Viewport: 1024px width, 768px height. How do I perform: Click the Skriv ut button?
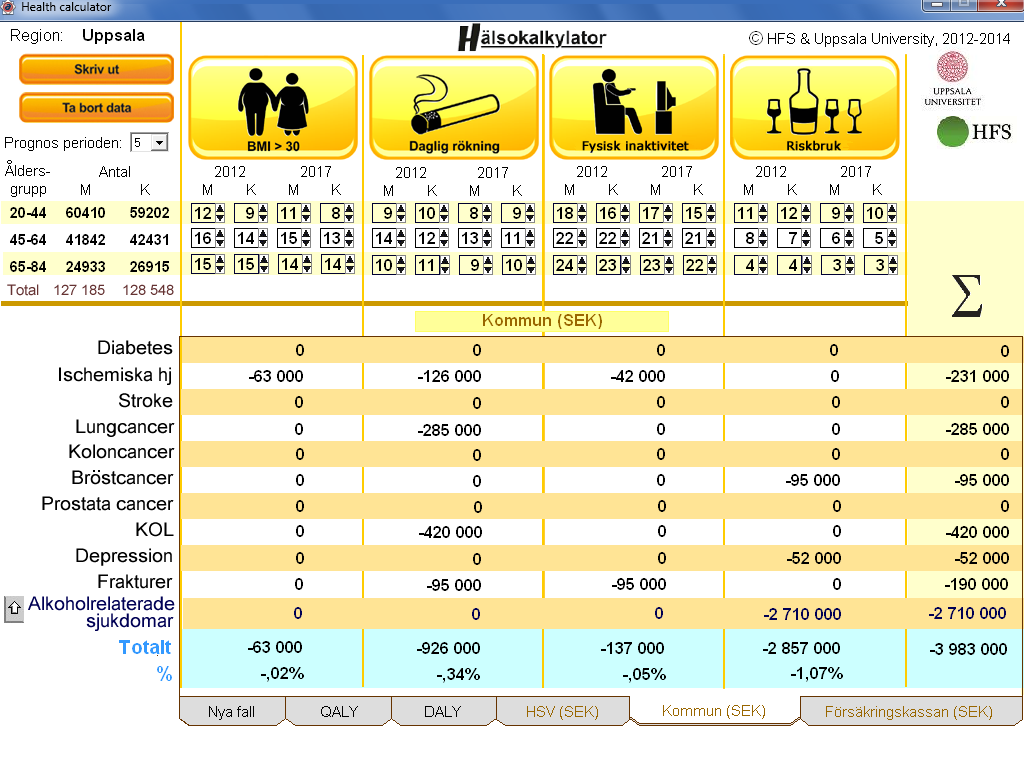[x=97, y=69]
